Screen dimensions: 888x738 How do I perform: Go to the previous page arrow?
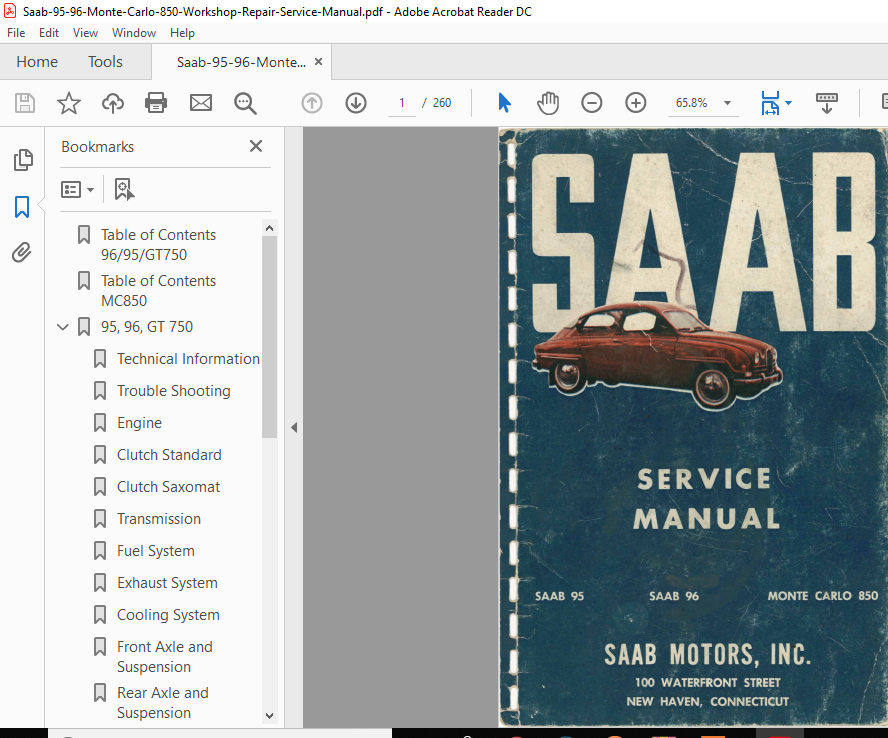click(x=311, y=103)
